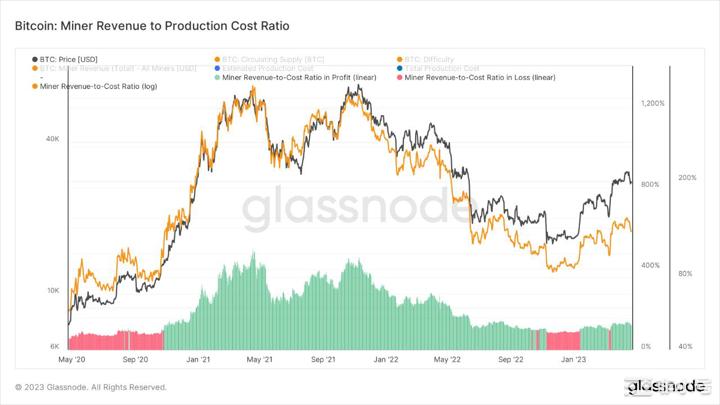720x405 pixels.
Task: Click the Estimated Production Cost legend dot
Action: [x=217, y=69]
